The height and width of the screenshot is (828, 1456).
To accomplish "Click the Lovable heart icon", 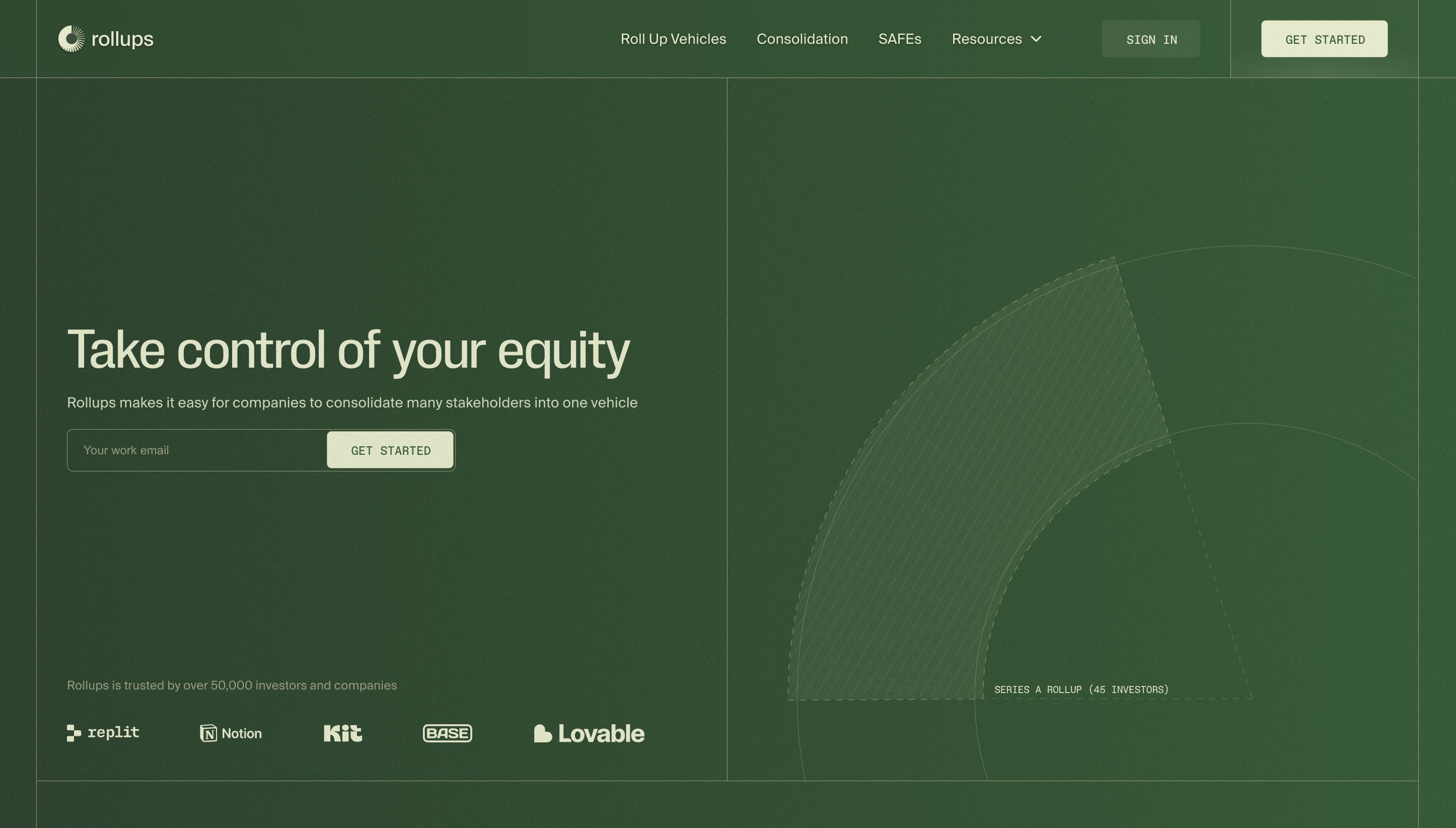I will click(543, 734).
